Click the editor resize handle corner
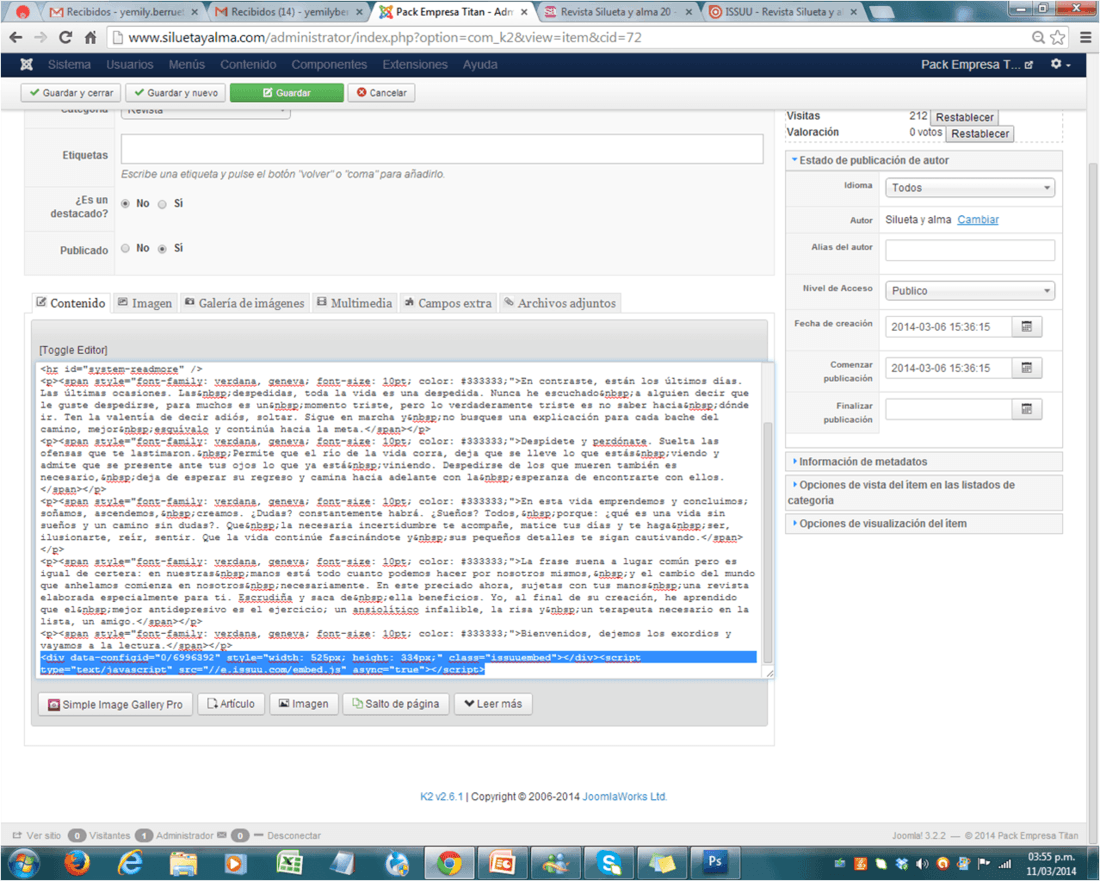The width and height of the screenshot is (1100, 881). point(770,673)
